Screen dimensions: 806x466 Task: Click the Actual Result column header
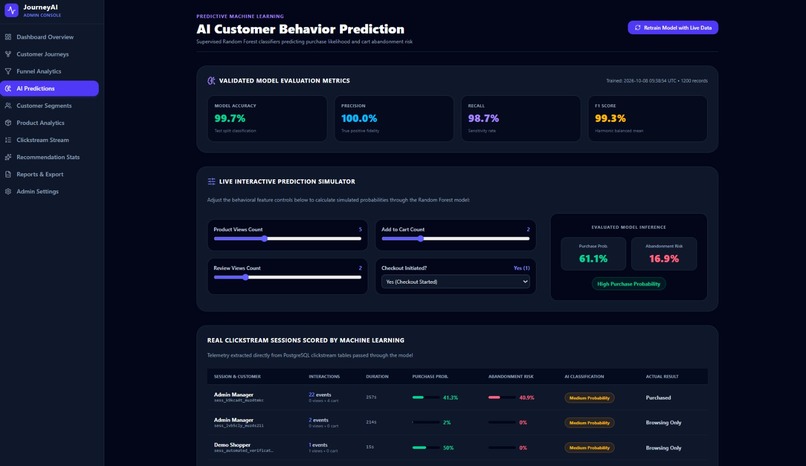pos(662,376)
